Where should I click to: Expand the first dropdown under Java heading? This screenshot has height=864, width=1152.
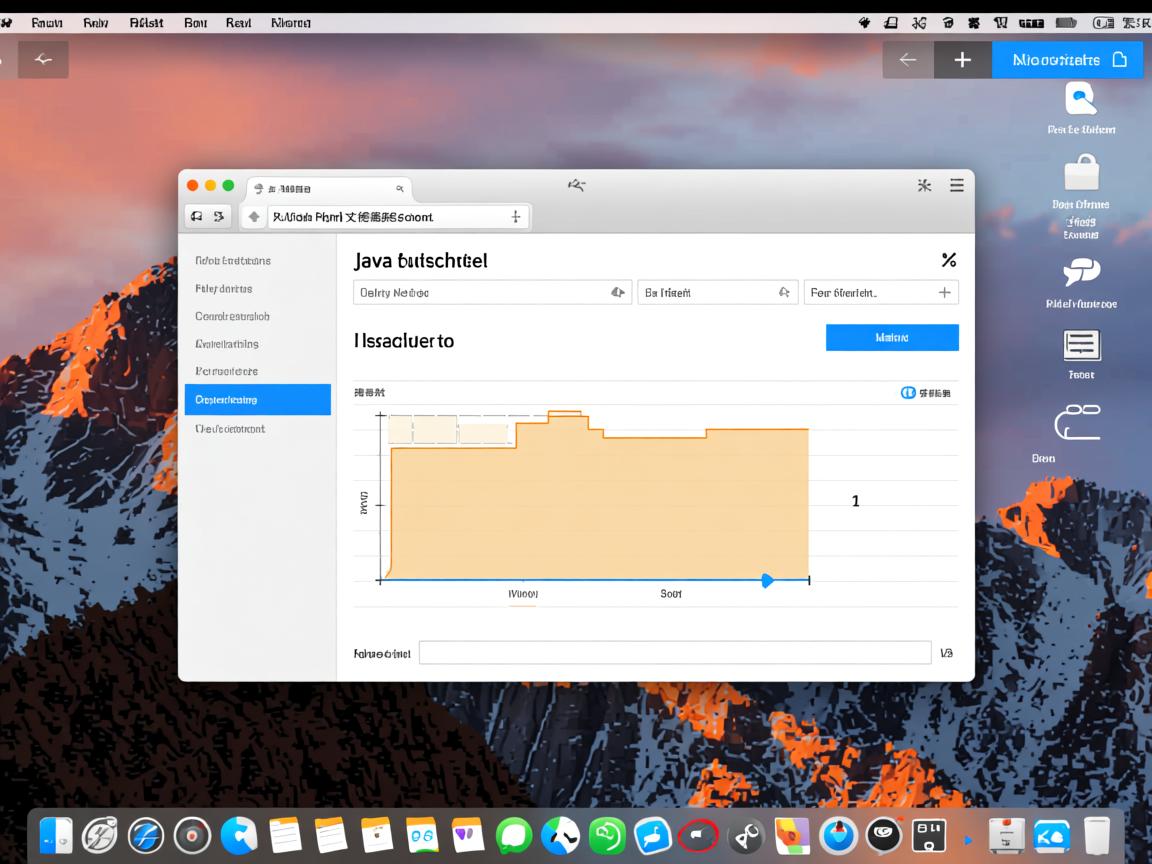(493, 293)
